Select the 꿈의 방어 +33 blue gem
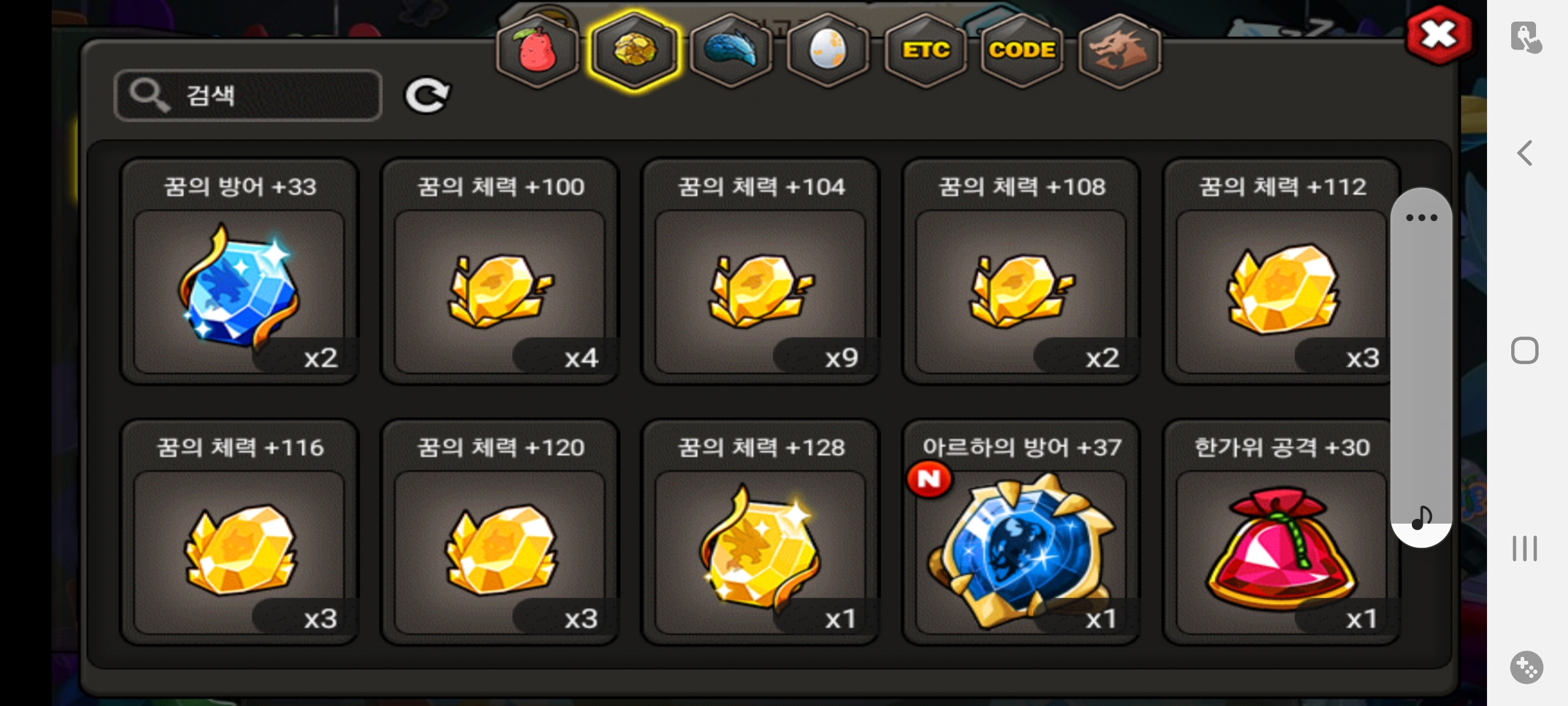Image resolution: width=1568 pixels, height=706 pixels. 239,271
